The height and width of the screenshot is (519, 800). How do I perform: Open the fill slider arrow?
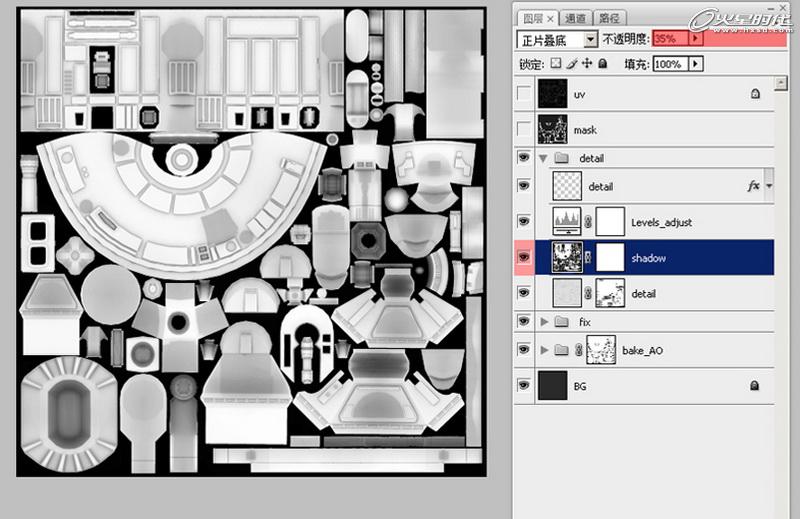point(695,64)
